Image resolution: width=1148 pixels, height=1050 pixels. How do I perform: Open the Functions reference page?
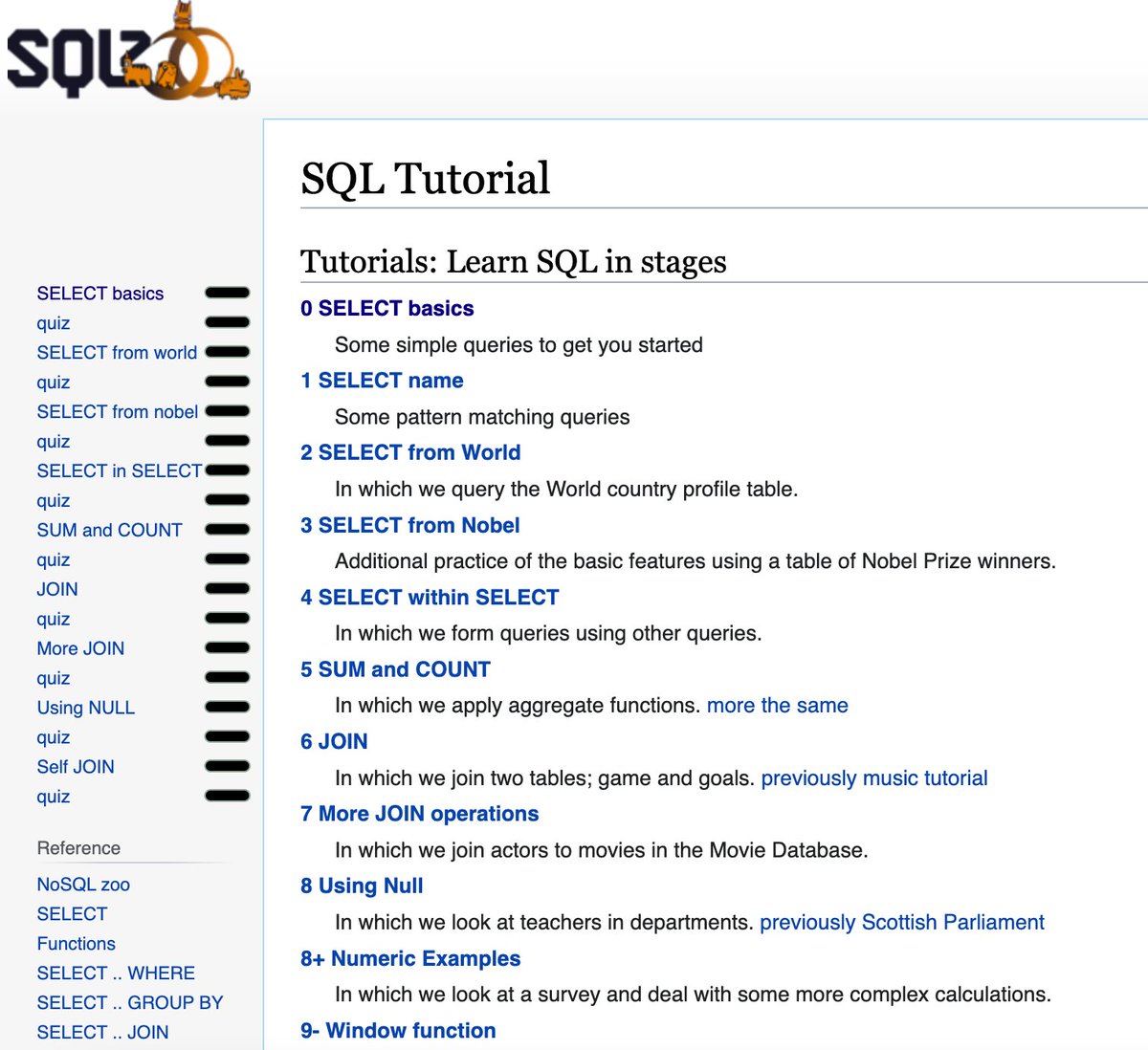(x=76, y=943)
